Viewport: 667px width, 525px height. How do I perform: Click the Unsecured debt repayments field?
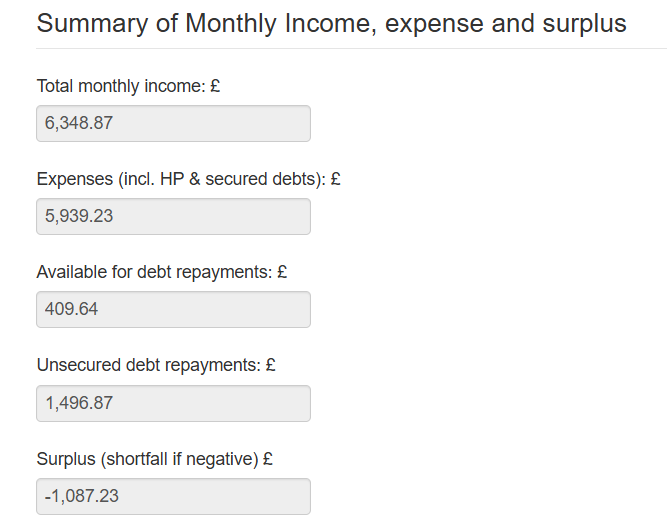coord(173,403)
